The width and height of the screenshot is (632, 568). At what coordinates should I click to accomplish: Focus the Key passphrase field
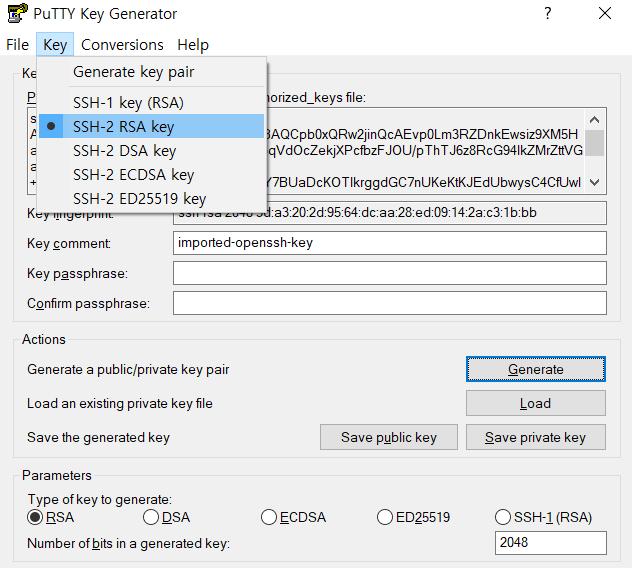[x=390, y=273]
